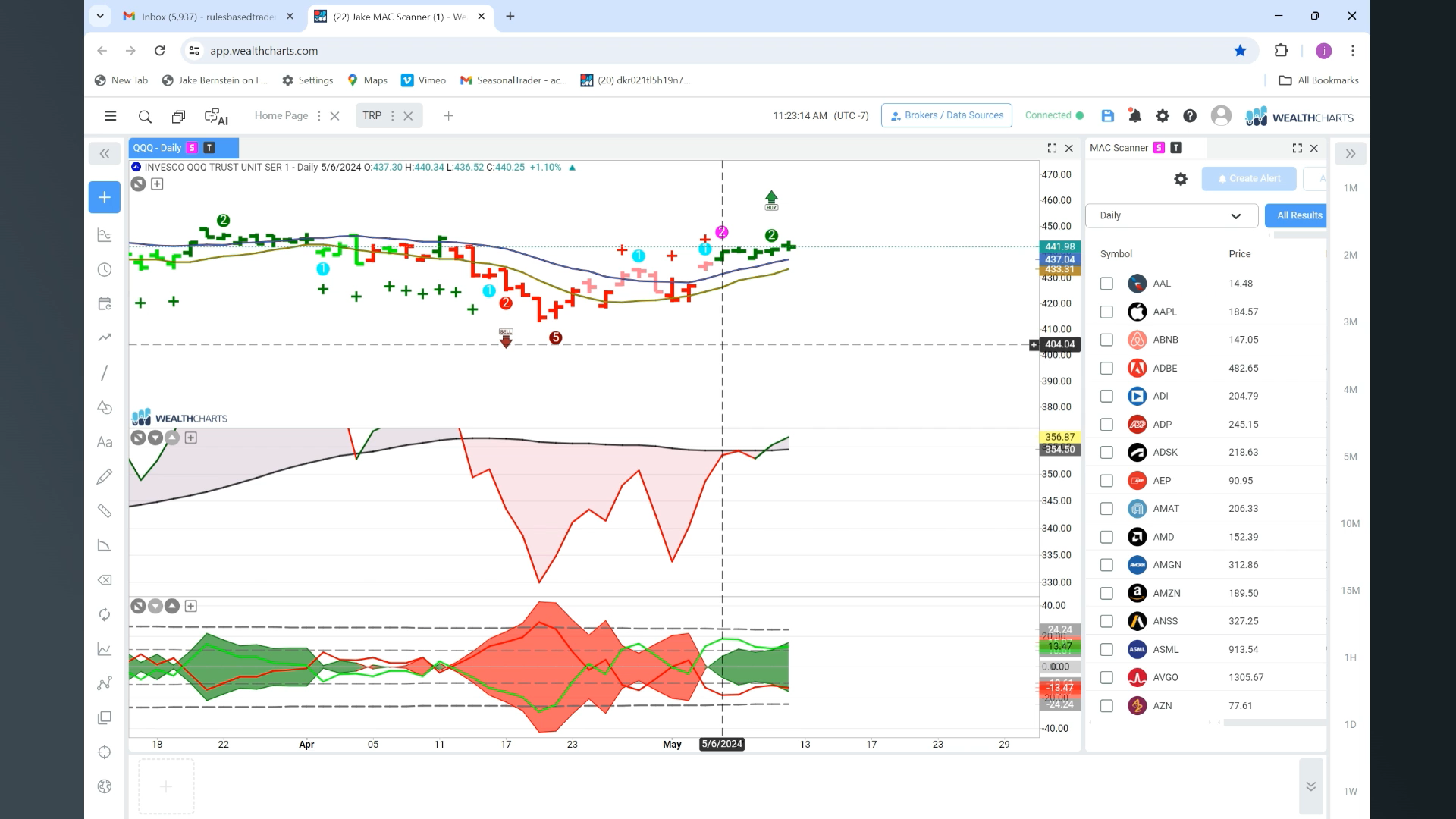Click the add widget placeholder at bottom
Image resolution: width=1456 pixels, height=819 pixels.
pos(166,786)
